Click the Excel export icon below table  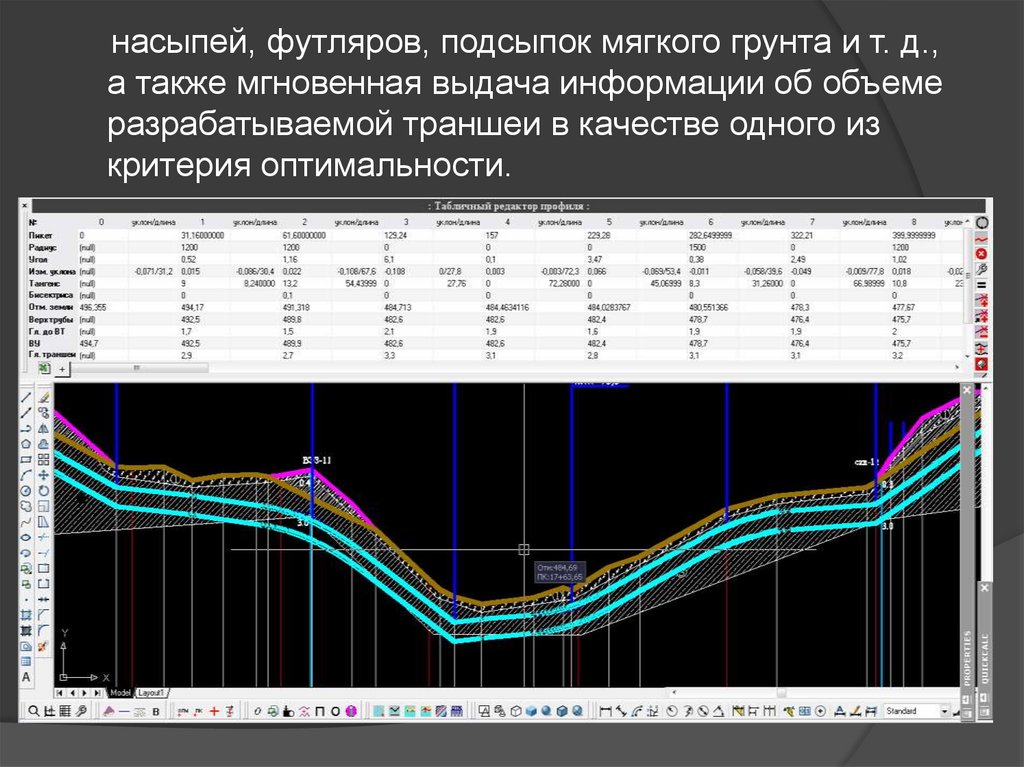[x=43, y=368]
